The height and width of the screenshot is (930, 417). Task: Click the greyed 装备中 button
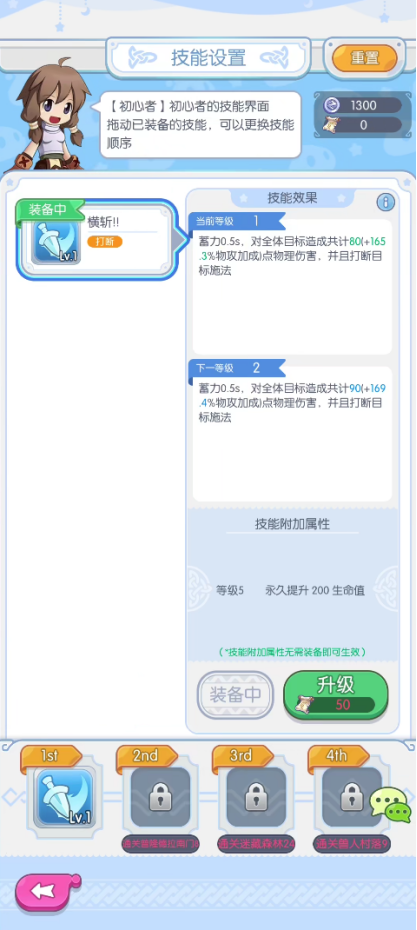235,695
